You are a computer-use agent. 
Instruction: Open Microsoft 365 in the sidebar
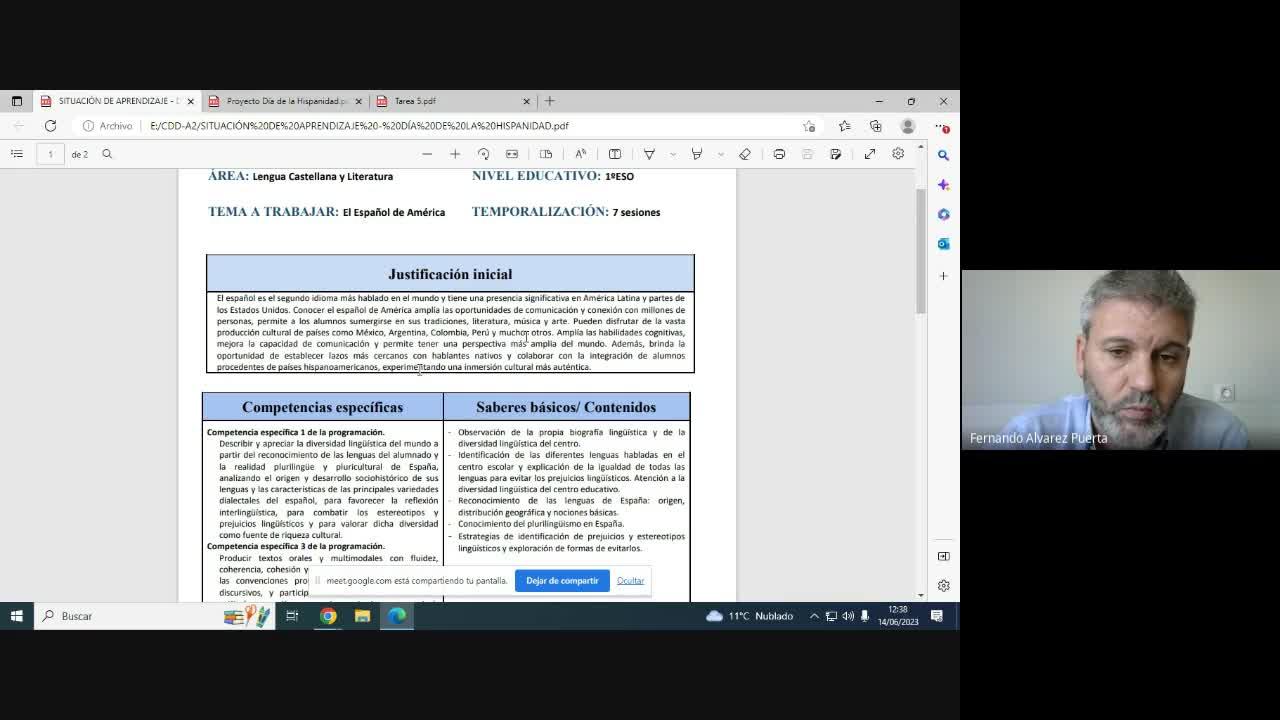tap(943, 214)
